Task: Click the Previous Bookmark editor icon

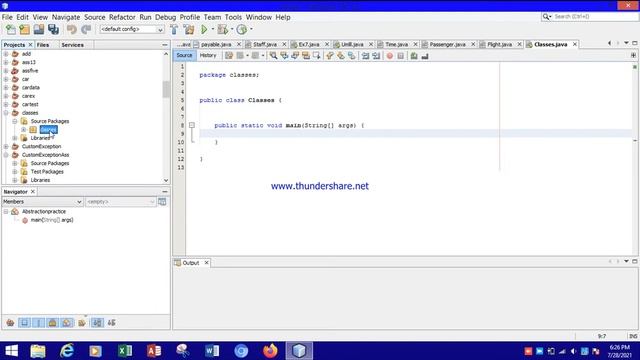Action: (330, 56)
